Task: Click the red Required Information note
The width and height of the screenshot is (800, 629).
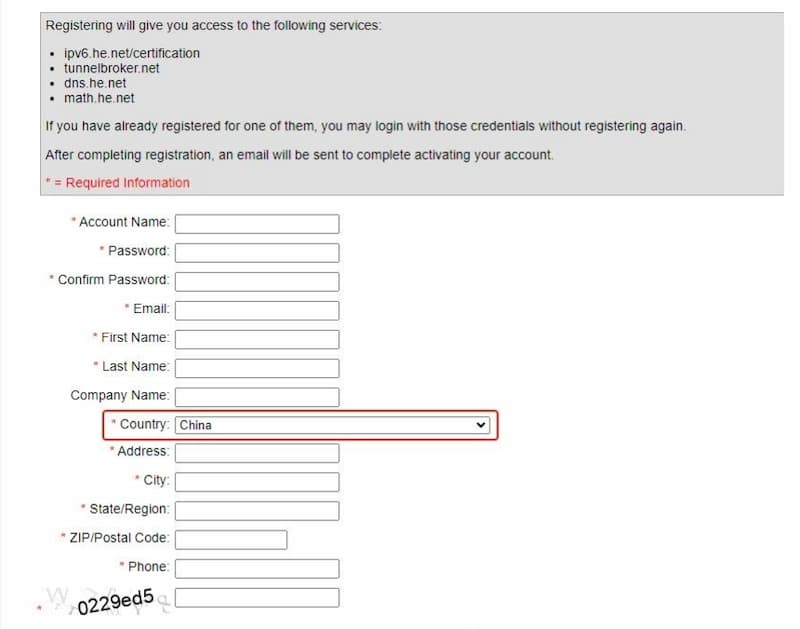Action: 118,183
